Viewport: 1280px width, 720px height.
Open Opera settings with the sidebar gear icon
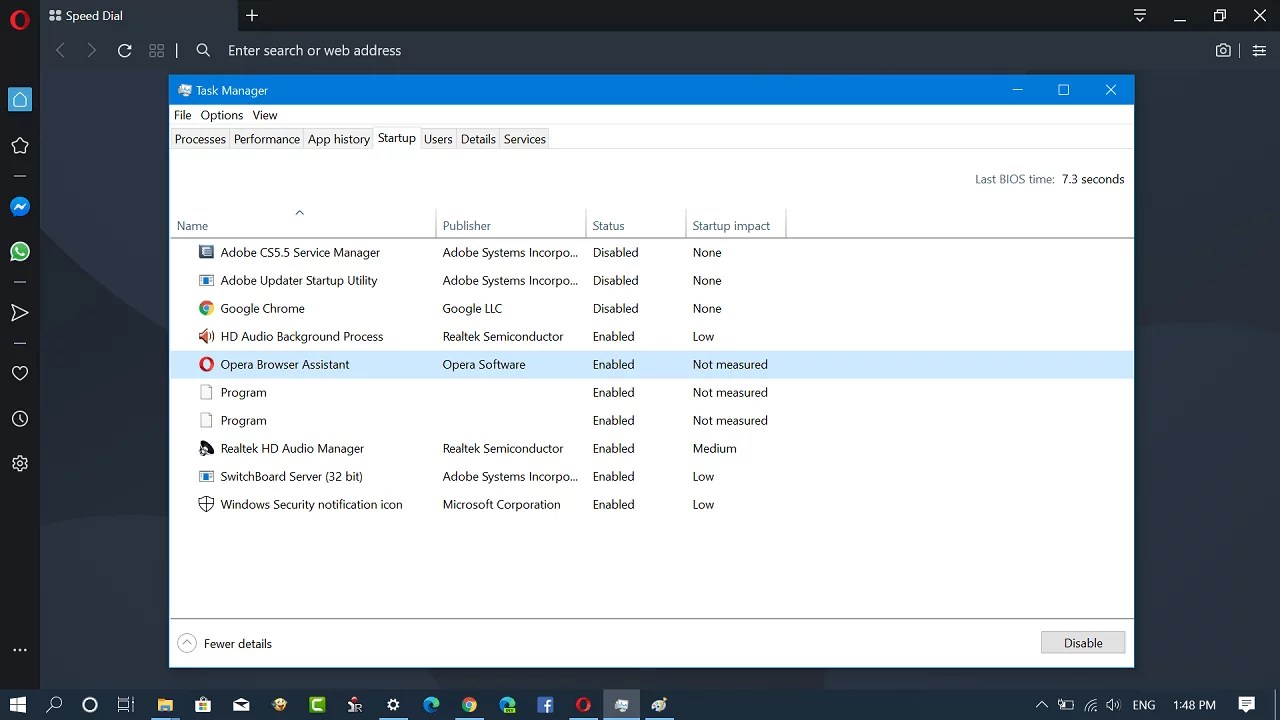pos(20,462)
